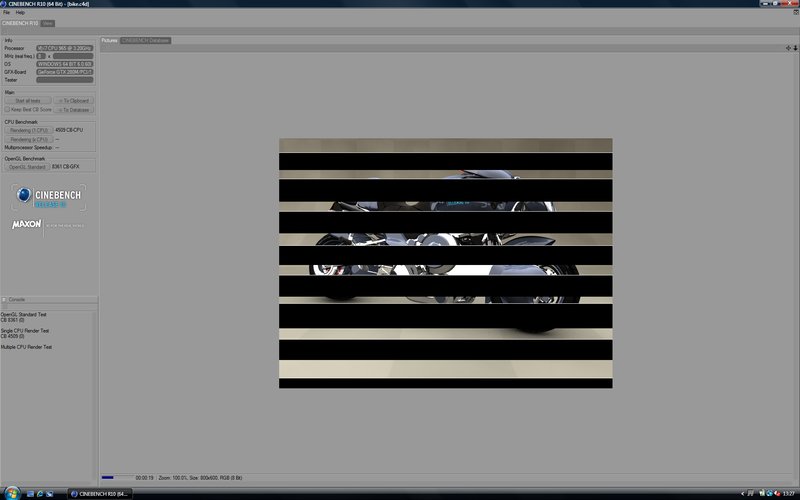Click the rendered bike picture
This screenshot has width=800, height=500.
(x=445, y=263)
